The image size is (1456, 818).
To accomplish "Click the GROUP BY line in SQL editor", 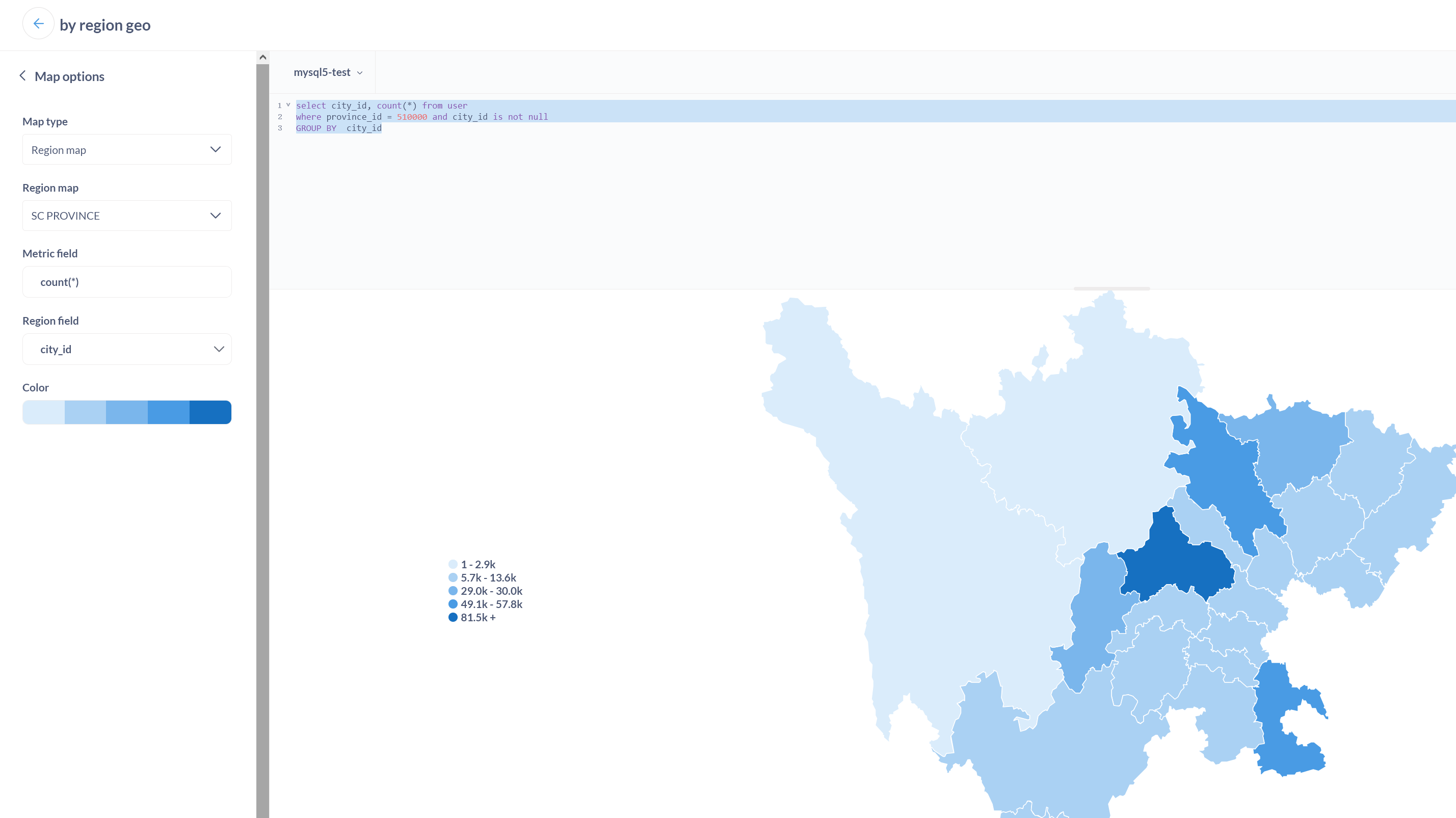I will [x=338, y=128].
